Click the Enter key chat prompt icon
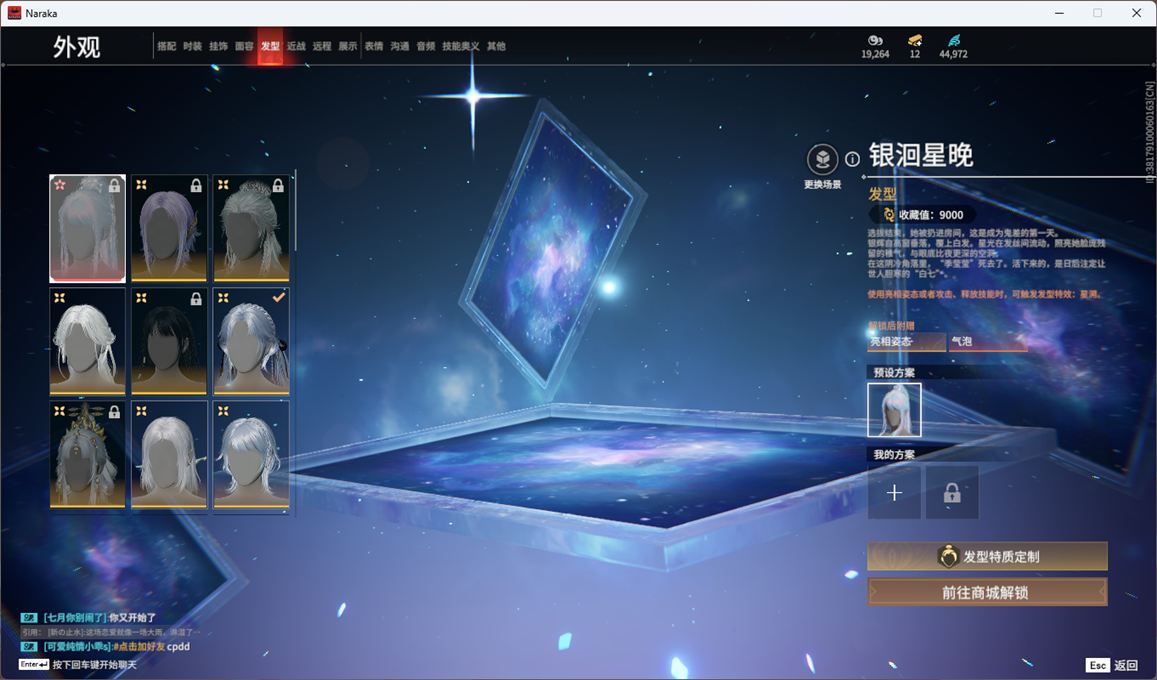The width and height of the screenshot is (1157, 680). click(34, 665)
